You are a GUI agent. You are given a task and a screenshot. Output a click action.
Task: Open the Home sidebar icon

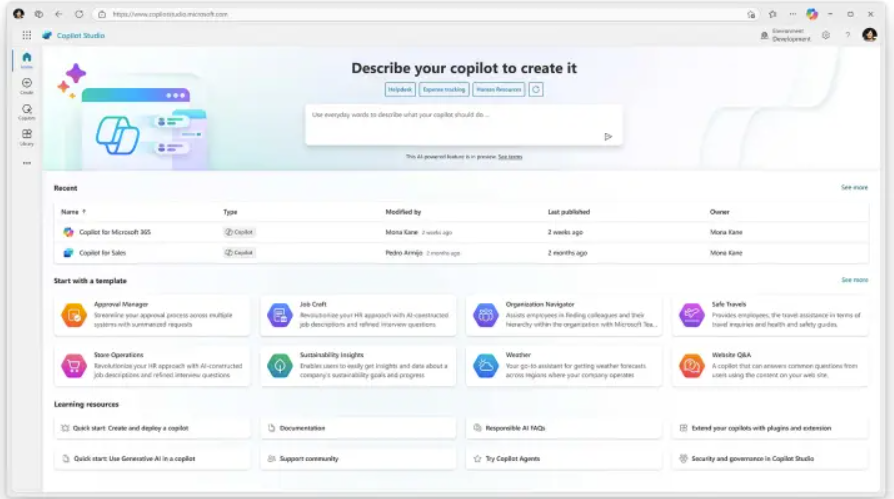click(27, 59)
